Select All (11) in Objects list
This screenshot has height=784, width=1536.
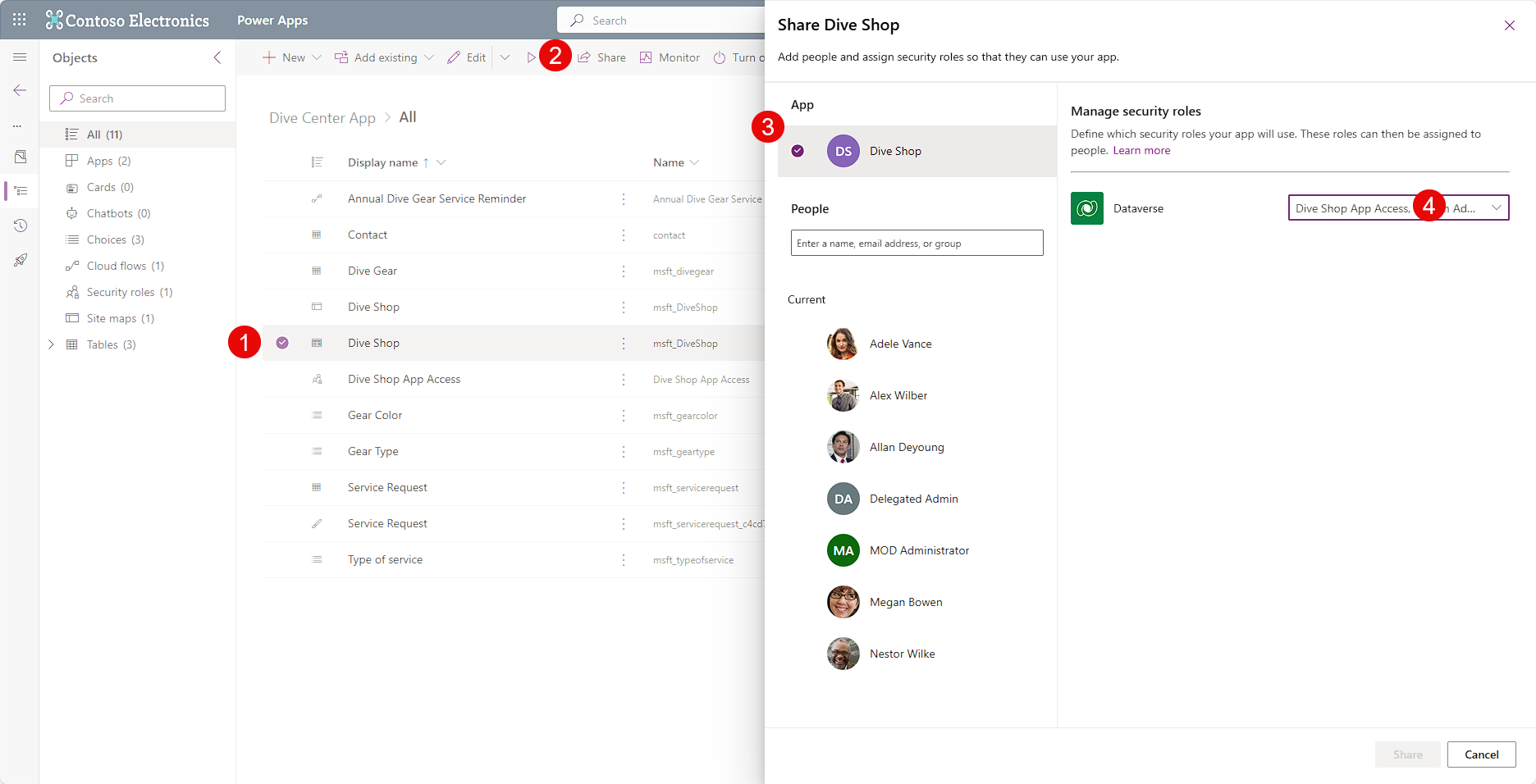(138, 134)
